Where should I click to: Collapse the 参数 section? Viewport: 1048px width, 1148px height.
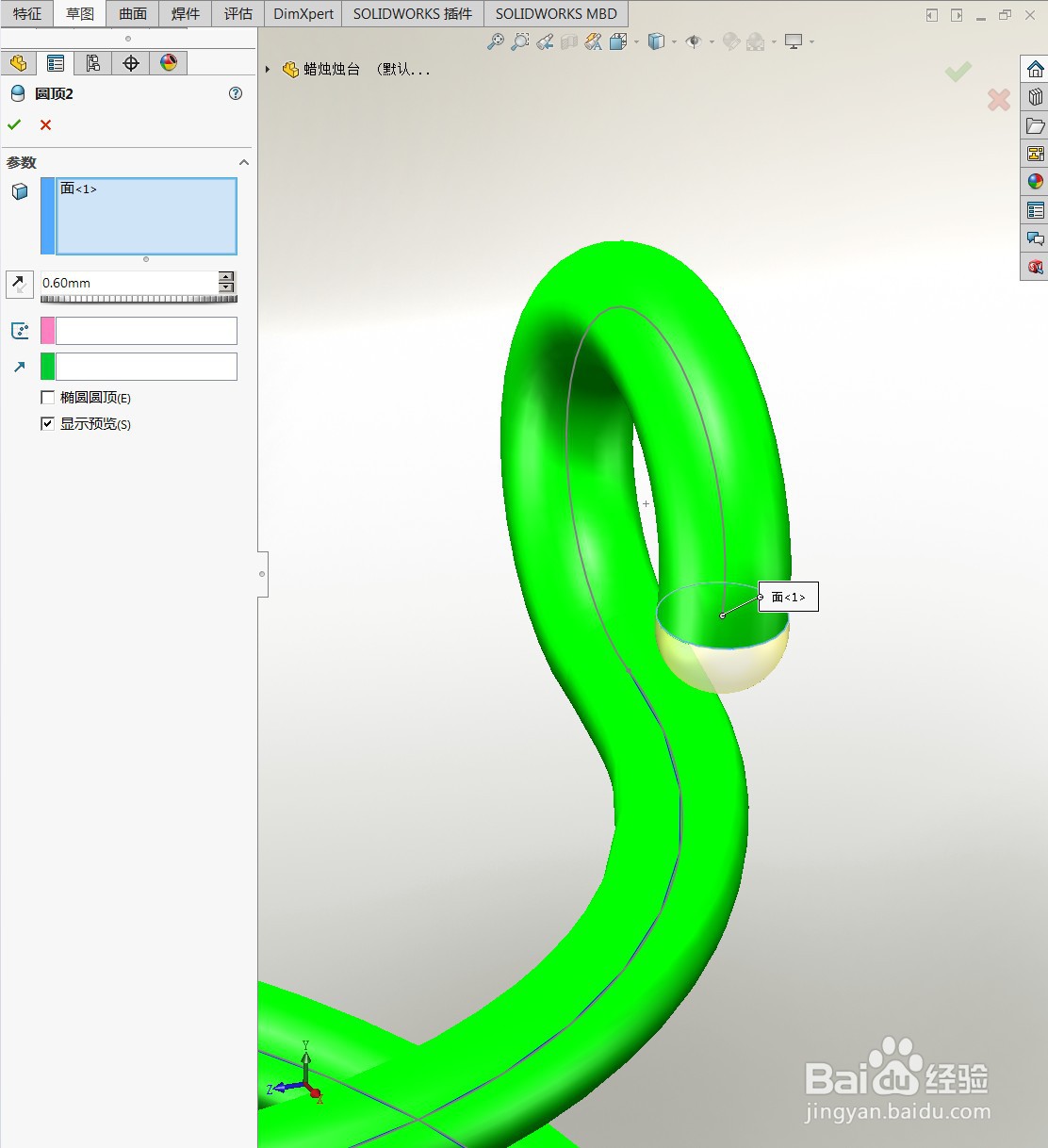244,162
